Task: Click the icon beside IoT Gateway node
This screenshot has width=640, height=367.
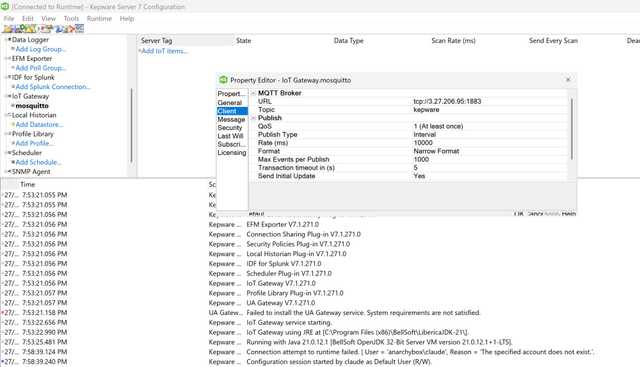Action: point(9,96)
